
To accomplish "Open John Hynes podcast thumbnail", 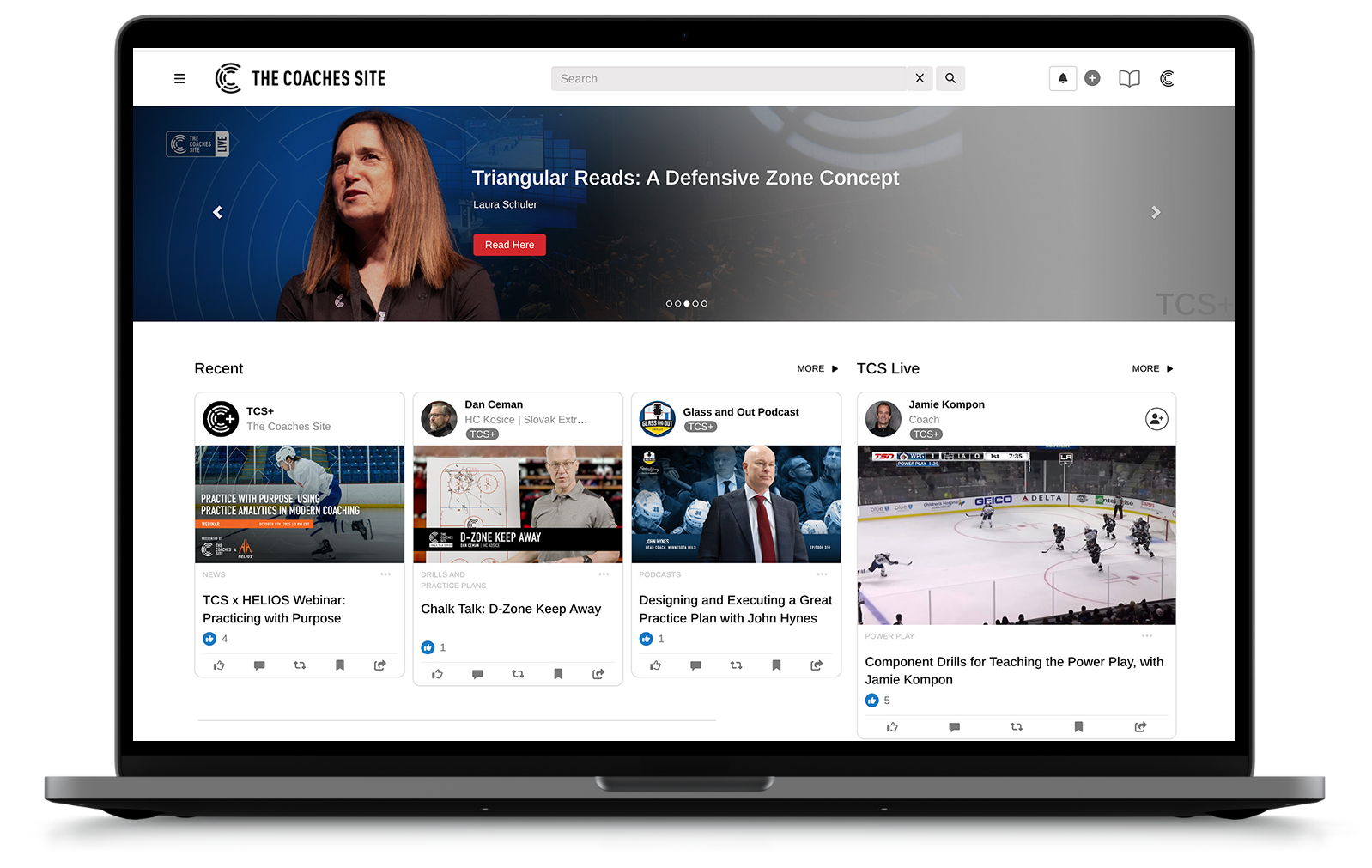I will pyautogui.click(x=736, y=504).
